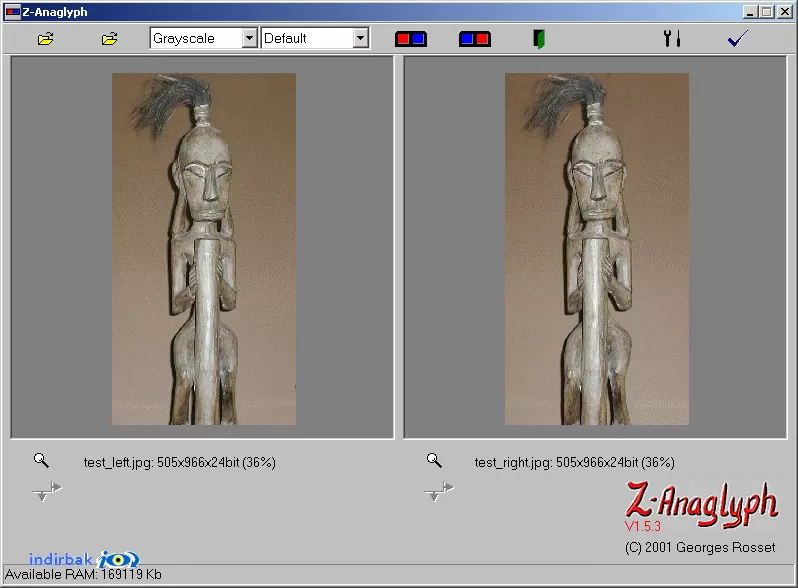Click alignment arrows icon under right image
Viewport: 798px width, 588px height.
(439, 491)
